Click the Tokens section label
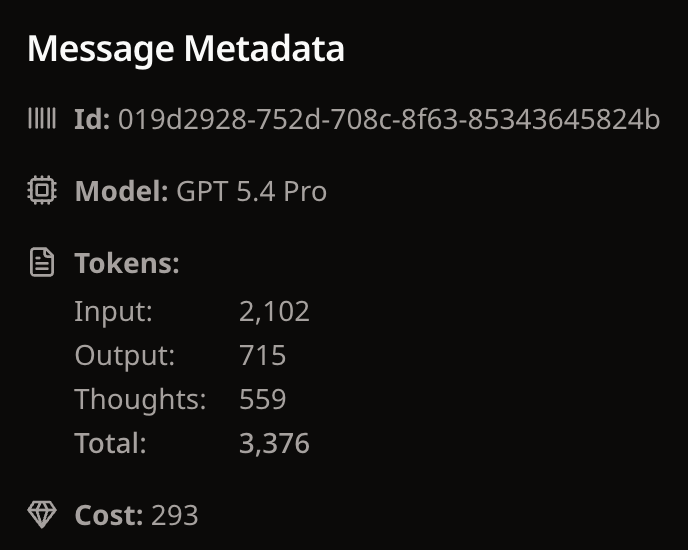Image resolution: width=688 pixels, height=550 pixels. click(127, 264)
